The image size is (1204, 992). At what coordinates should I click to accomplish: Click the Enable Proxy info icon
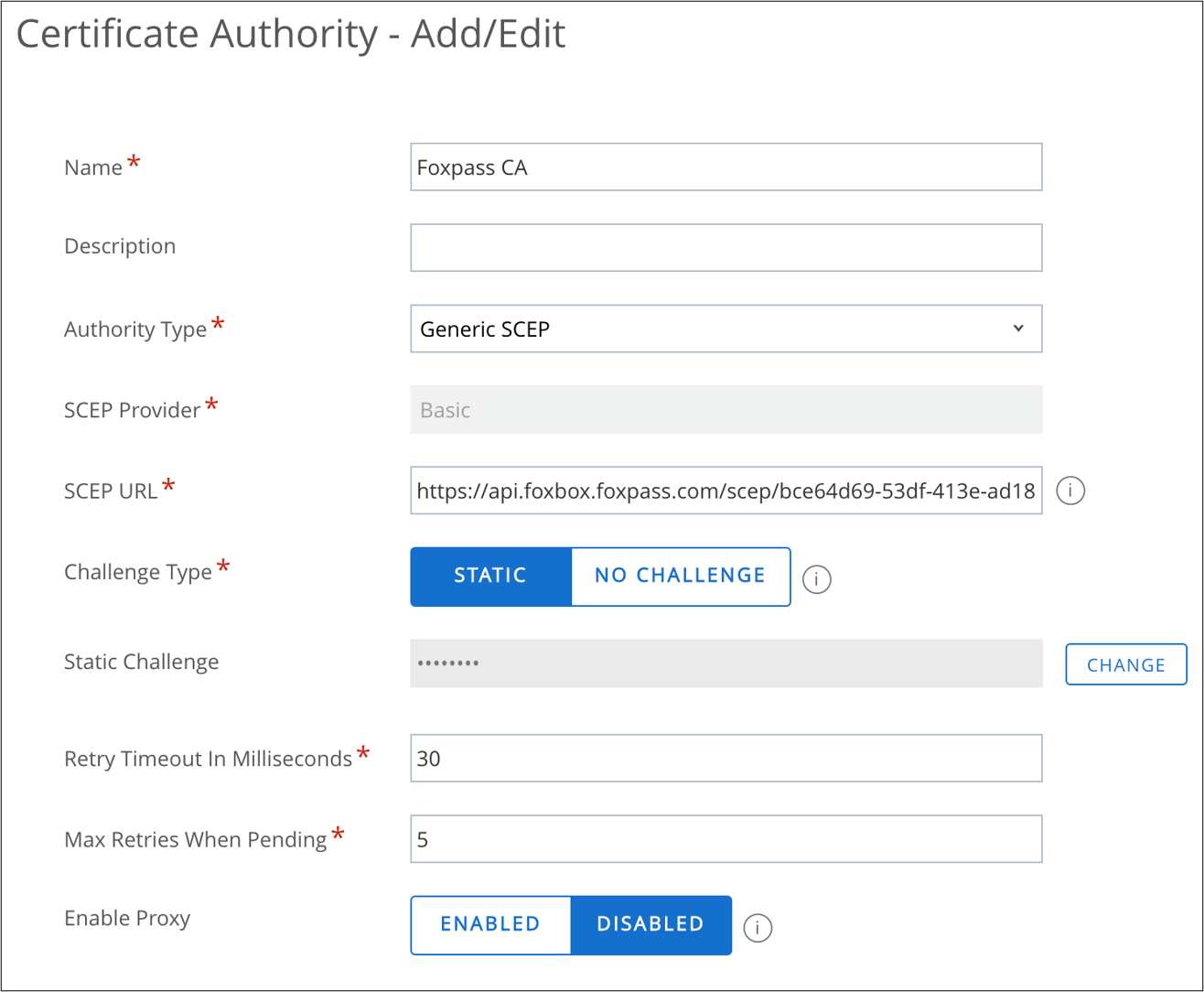click(x=757, y=927)
